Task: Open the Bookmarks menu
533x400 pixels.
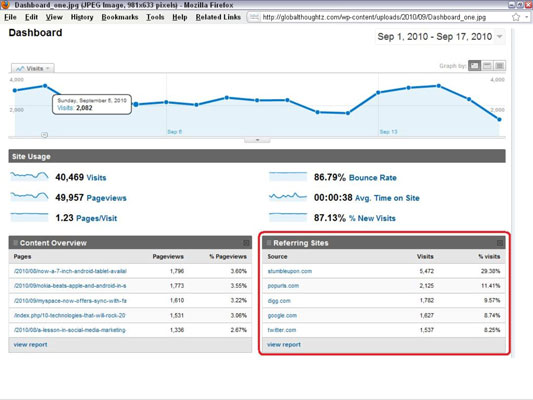Action: (x=120, y=17)
